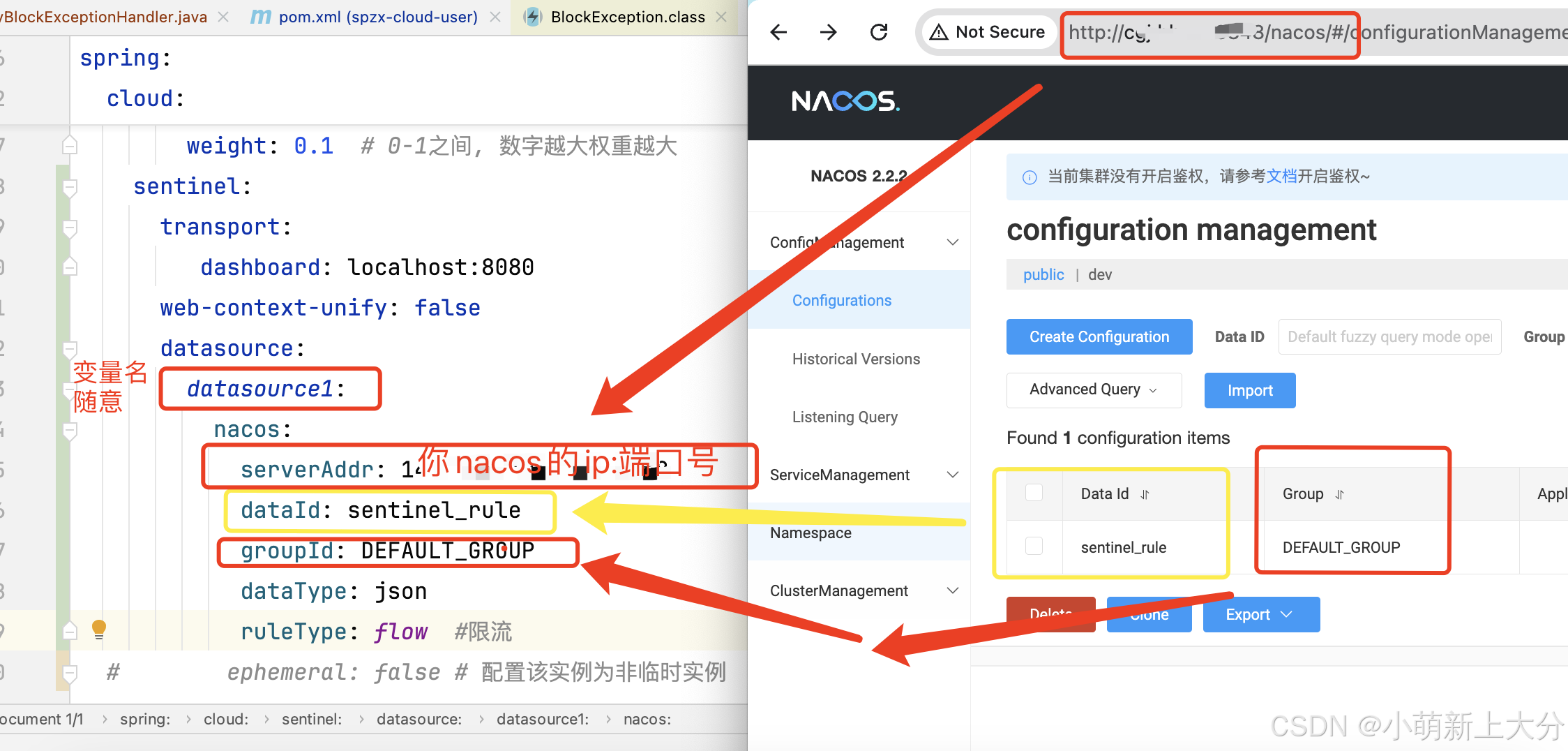Close the pom.xml editor tab
Screen dimensions: 1568x751
[x=495, y=17]
